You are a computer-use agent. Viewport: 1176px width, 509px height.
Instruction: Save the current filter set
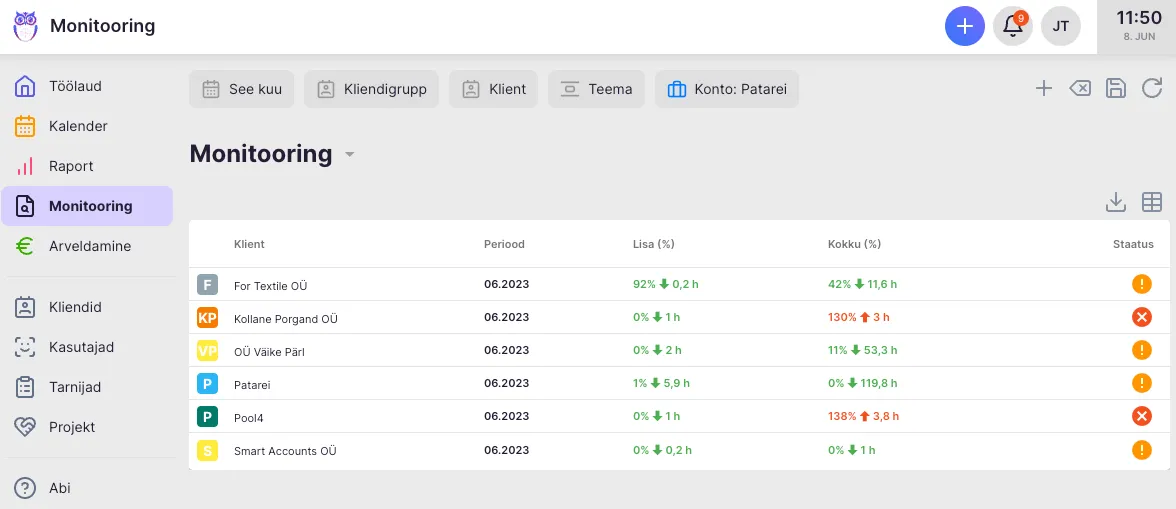[1116, 89]
